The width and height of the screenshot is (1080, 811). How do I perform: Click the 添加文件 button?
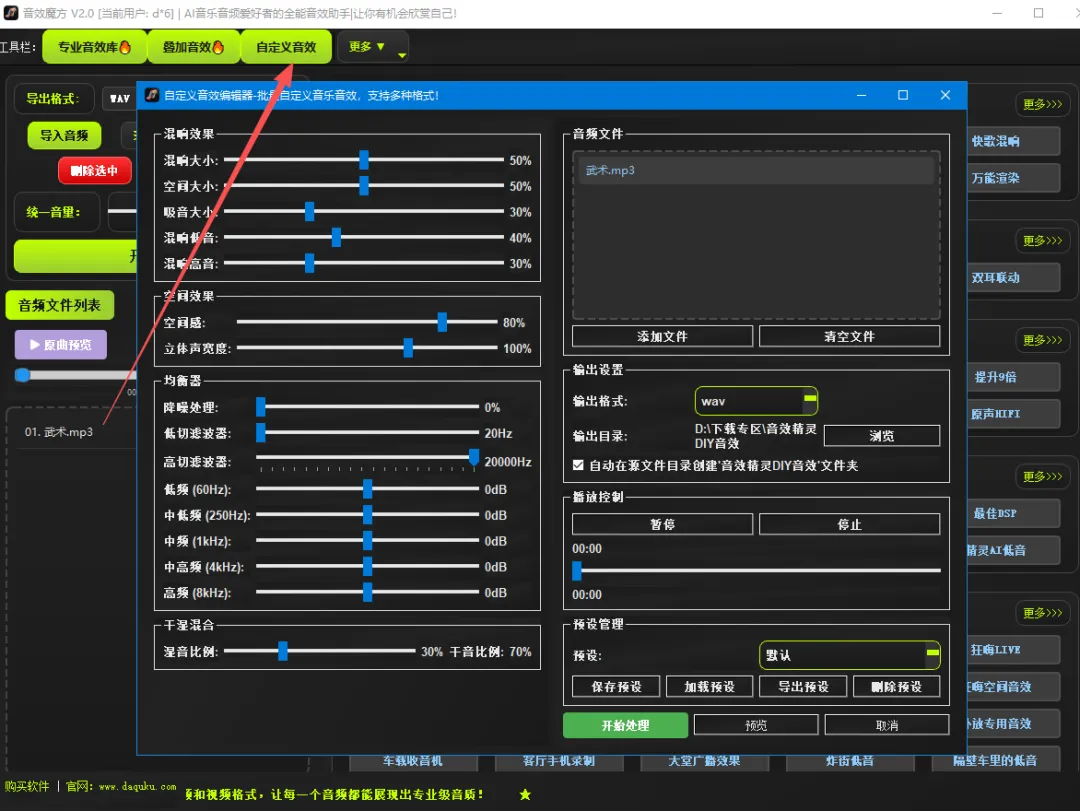[x=662, y=336]
